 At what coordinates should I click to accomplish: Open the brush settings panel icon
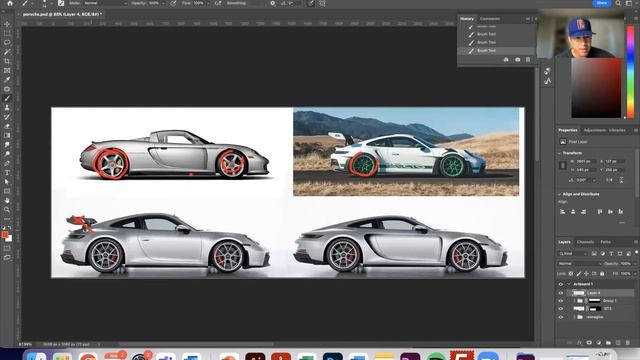coord(61,3)
